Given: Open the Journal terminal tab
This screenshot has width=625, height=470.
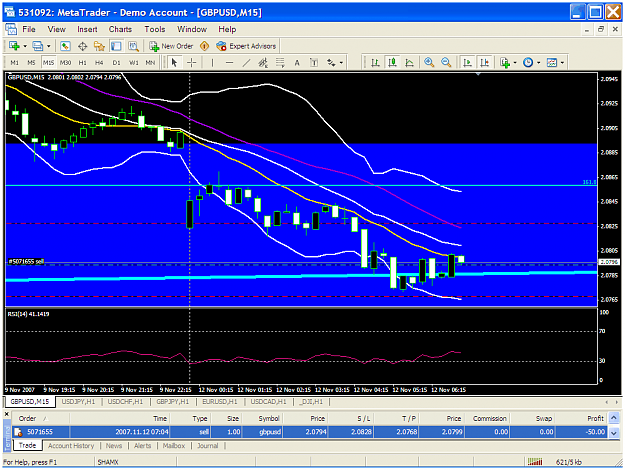Looking at the screenshot, I should click(x=208, y=446).
